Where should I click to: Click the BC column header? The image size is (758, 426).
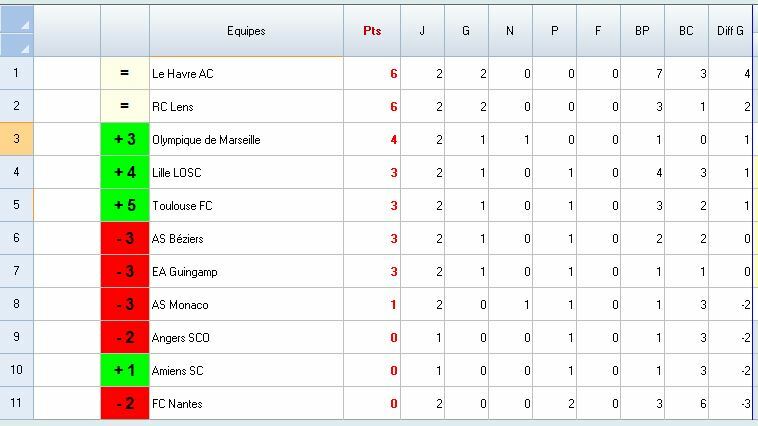tap(686, 31)
